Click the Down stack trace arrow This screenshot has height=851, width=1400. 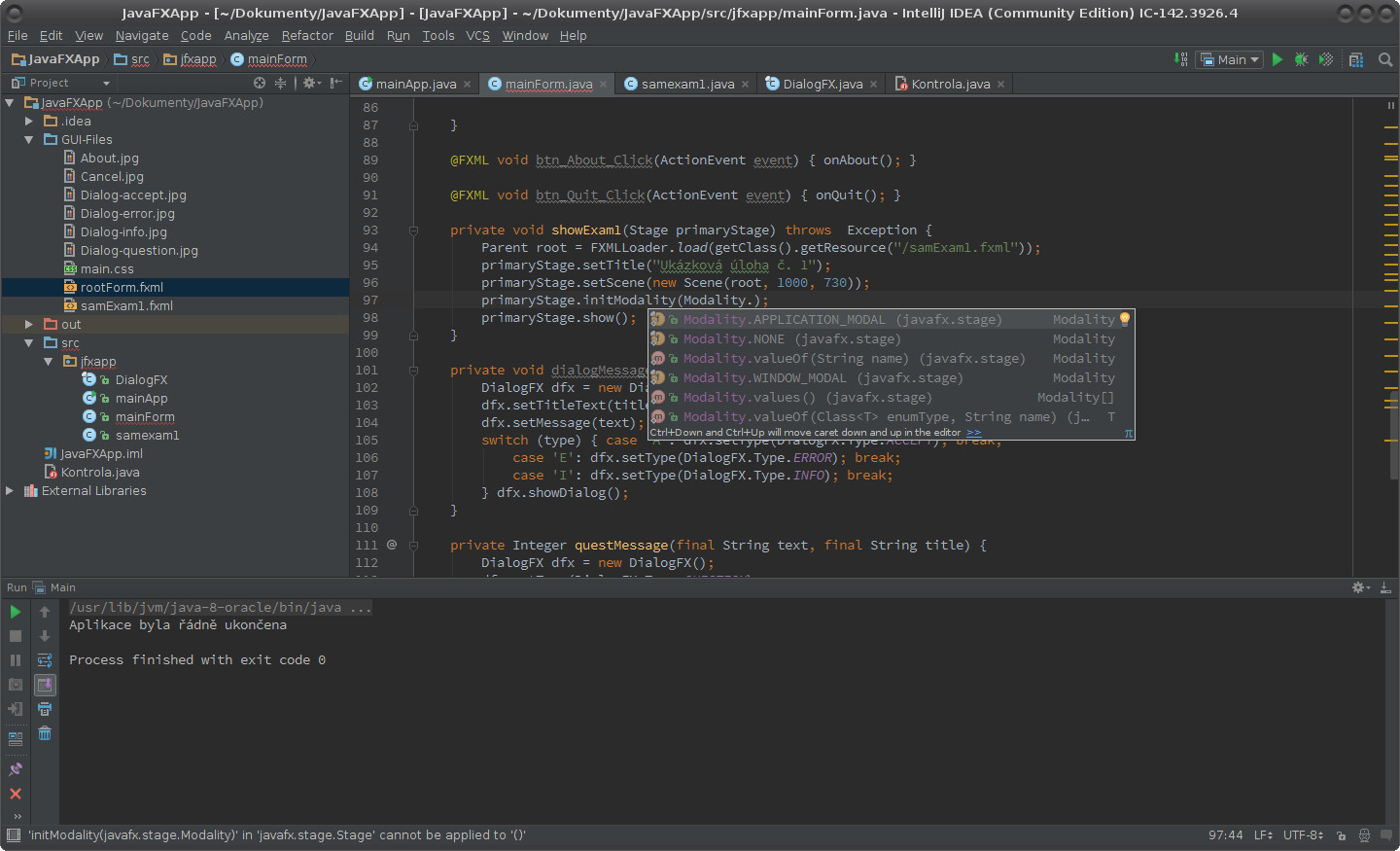[45, 636]
